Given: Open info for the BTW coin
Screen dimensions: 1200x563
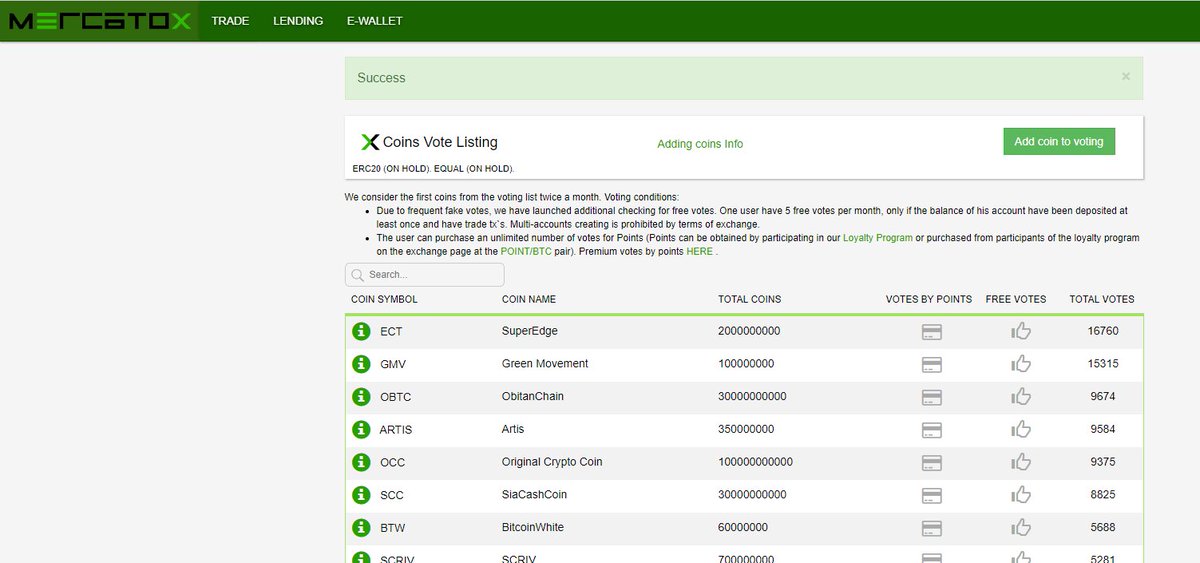Looking at the screenshot, I should tap(361, 528).
